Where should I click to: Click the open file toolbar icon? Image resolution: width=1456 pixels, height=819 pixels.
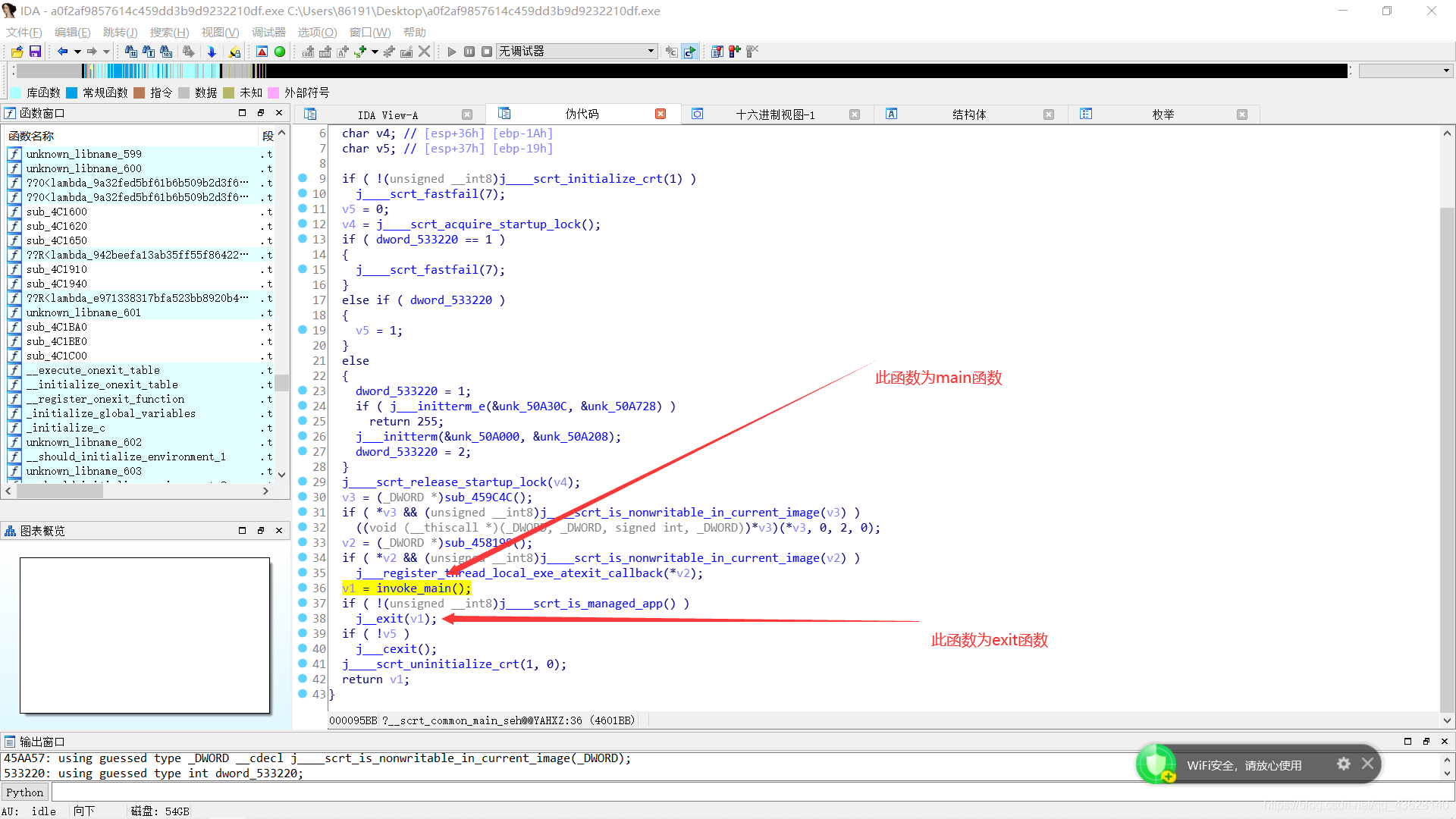[x=17, y=52]
